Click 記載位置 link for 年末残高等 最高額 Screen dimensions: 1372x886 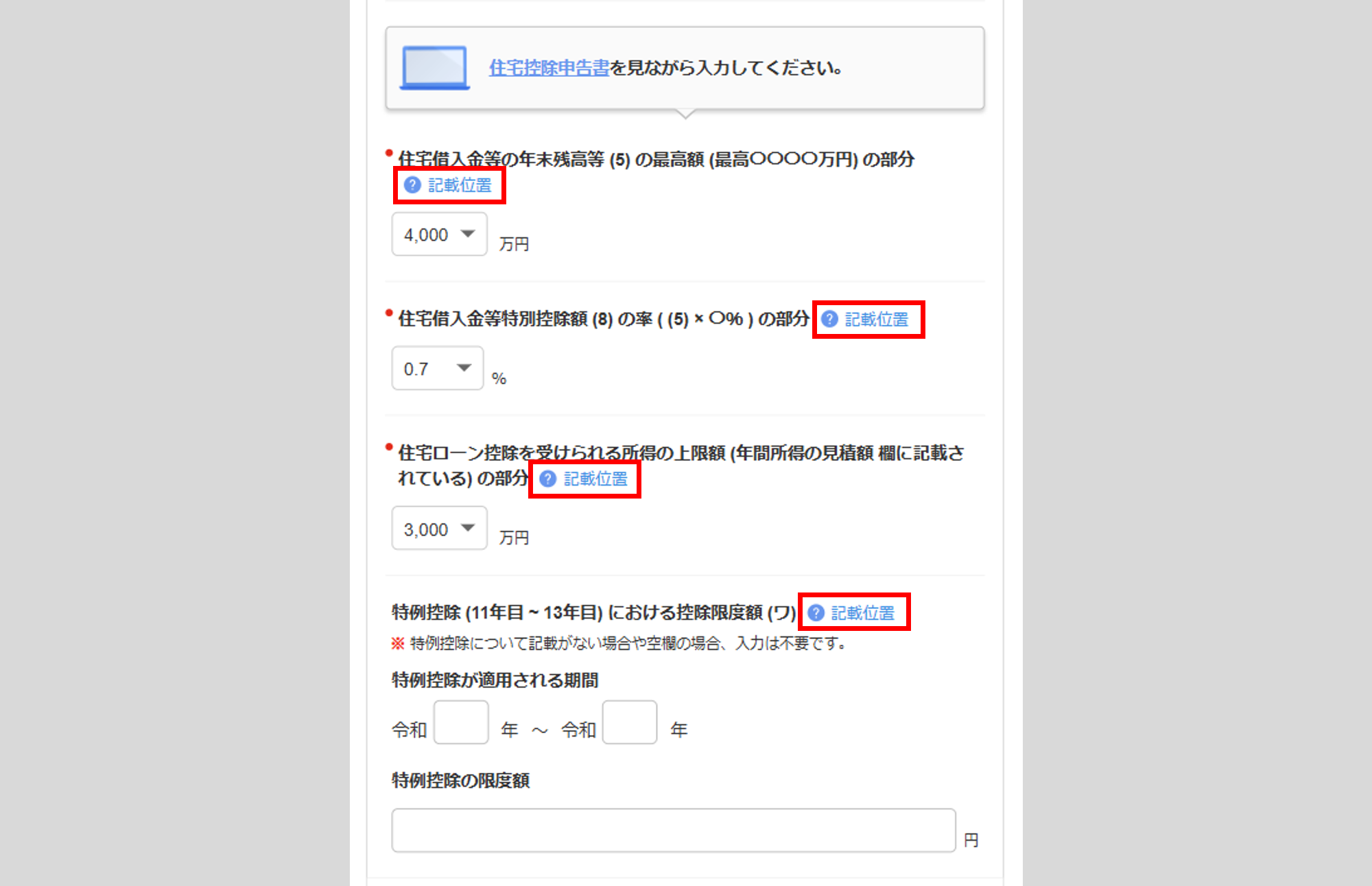[460, 185]
